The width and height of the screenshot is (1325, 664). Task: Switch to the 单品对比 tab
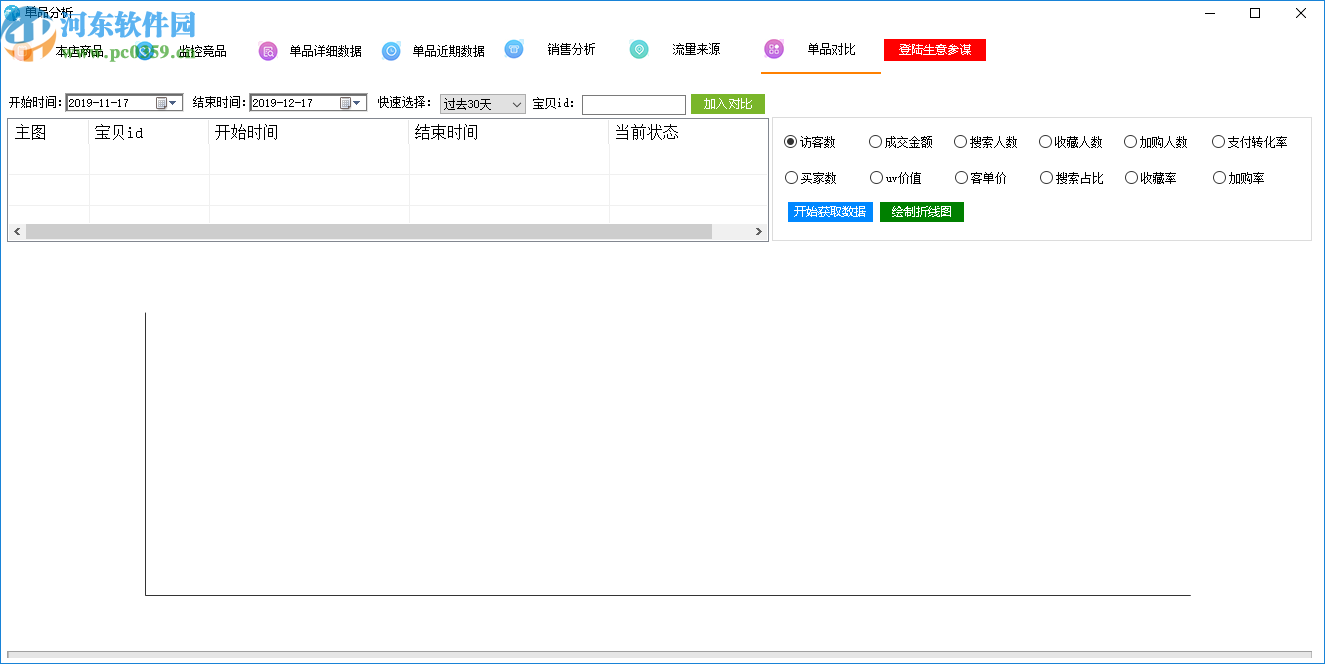820,48
